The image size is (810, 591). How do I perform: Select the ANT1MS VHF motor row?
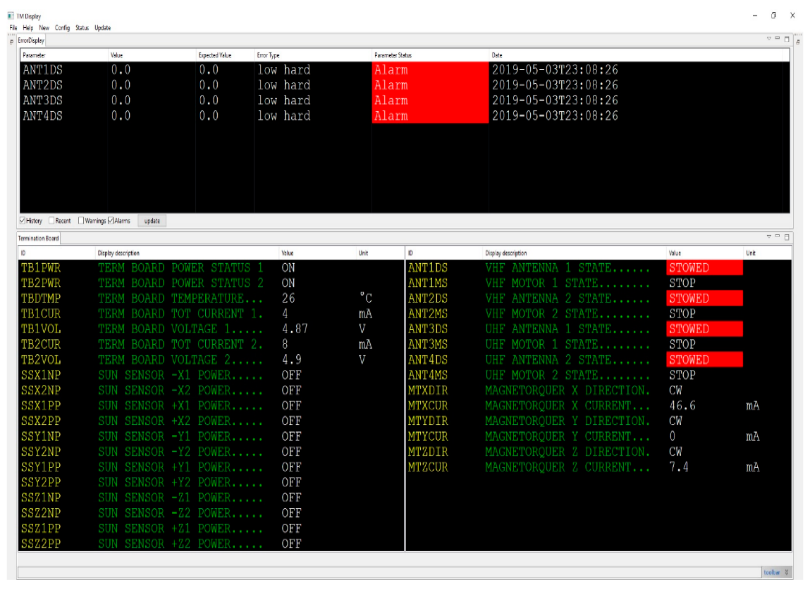[x=599, y=283]
